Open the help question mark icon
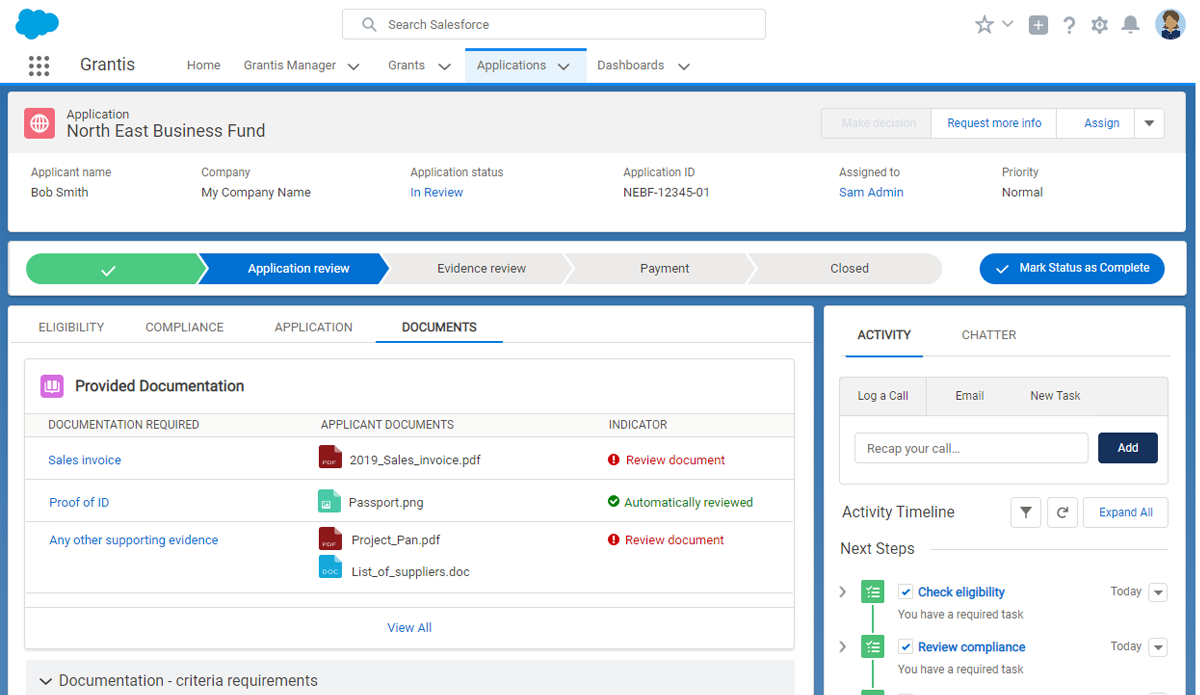 1069,25
